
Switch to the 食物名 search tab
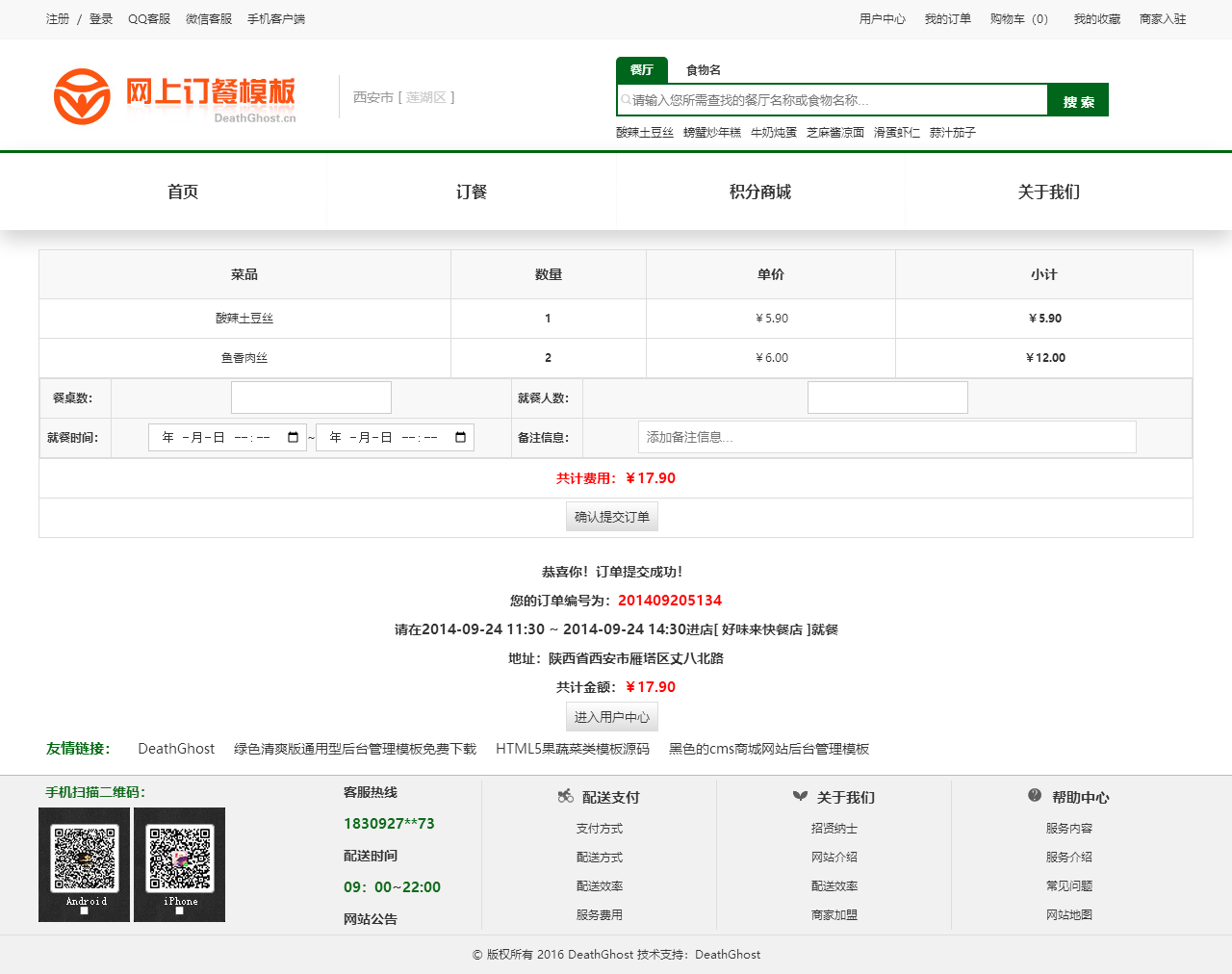coord(703,70)
